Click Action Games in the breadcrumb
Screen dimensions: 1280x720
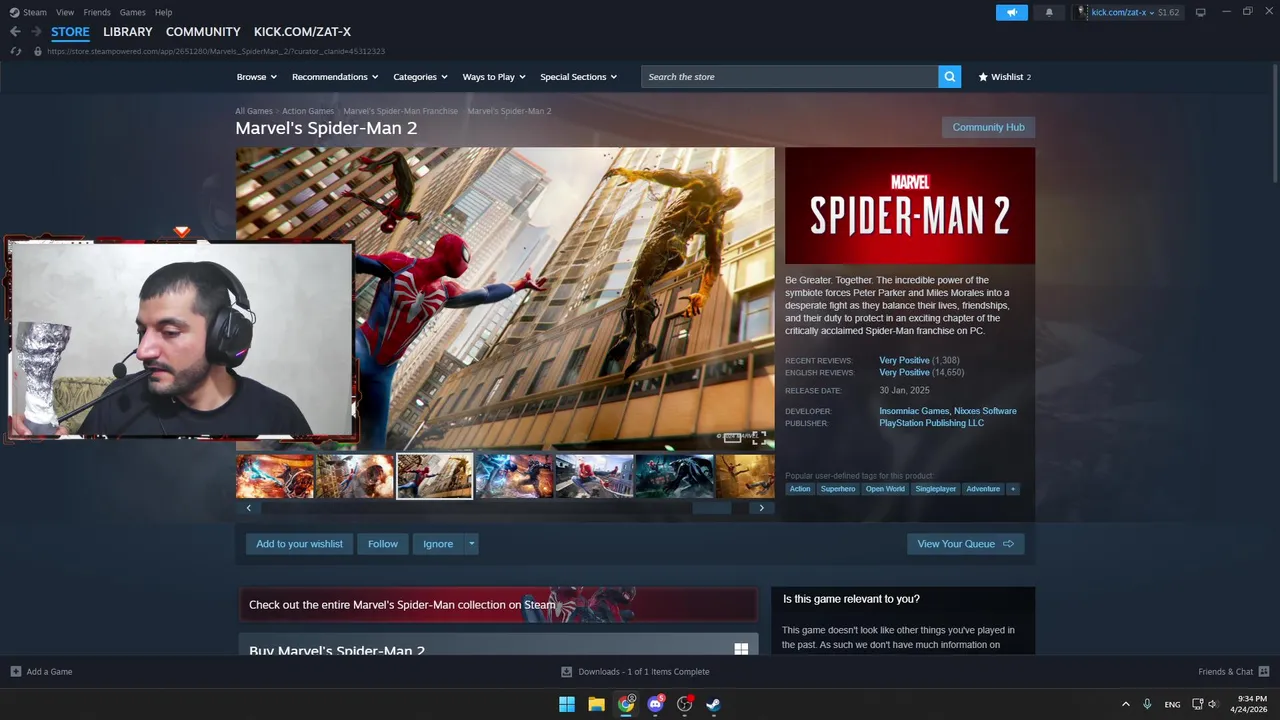[x=308, y=111]
